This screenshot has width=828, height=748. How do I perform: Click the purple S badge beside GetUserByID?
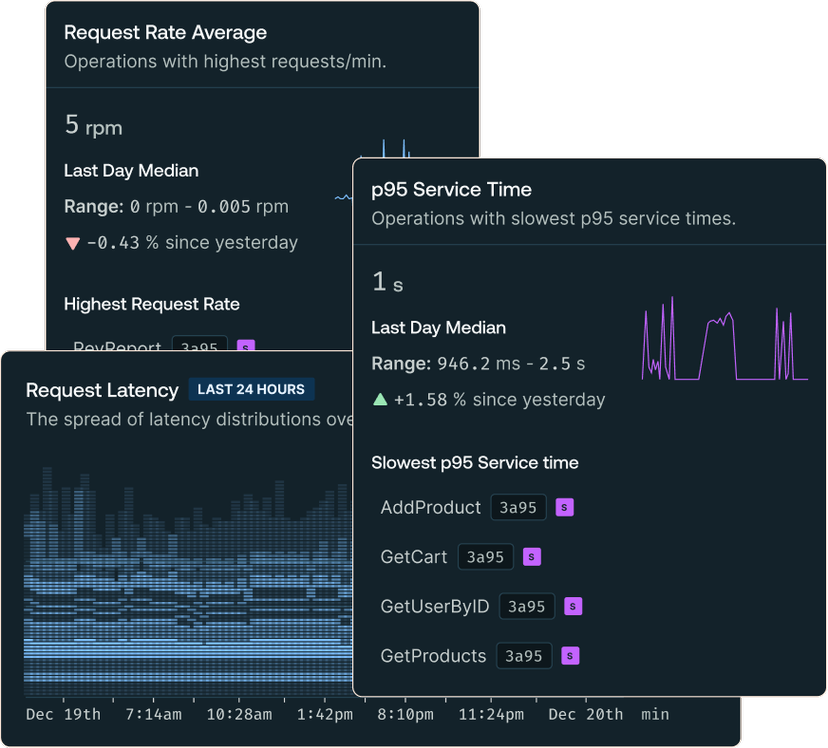coord(573,606)
